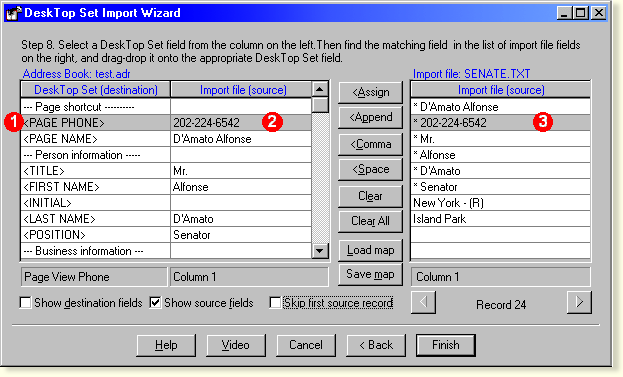Select Island Park source field
The width and height of the screenshot is (623, 377).
pyautogui.click(x=501, y=219)
